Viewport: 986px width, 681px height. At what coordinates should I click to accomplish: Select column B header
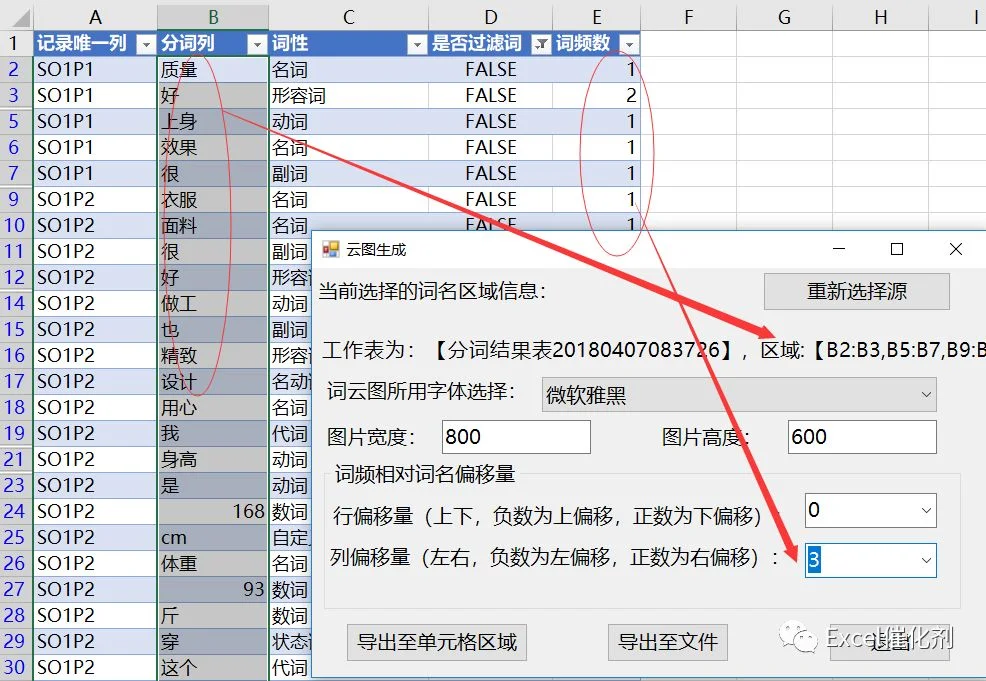[213, 17]
